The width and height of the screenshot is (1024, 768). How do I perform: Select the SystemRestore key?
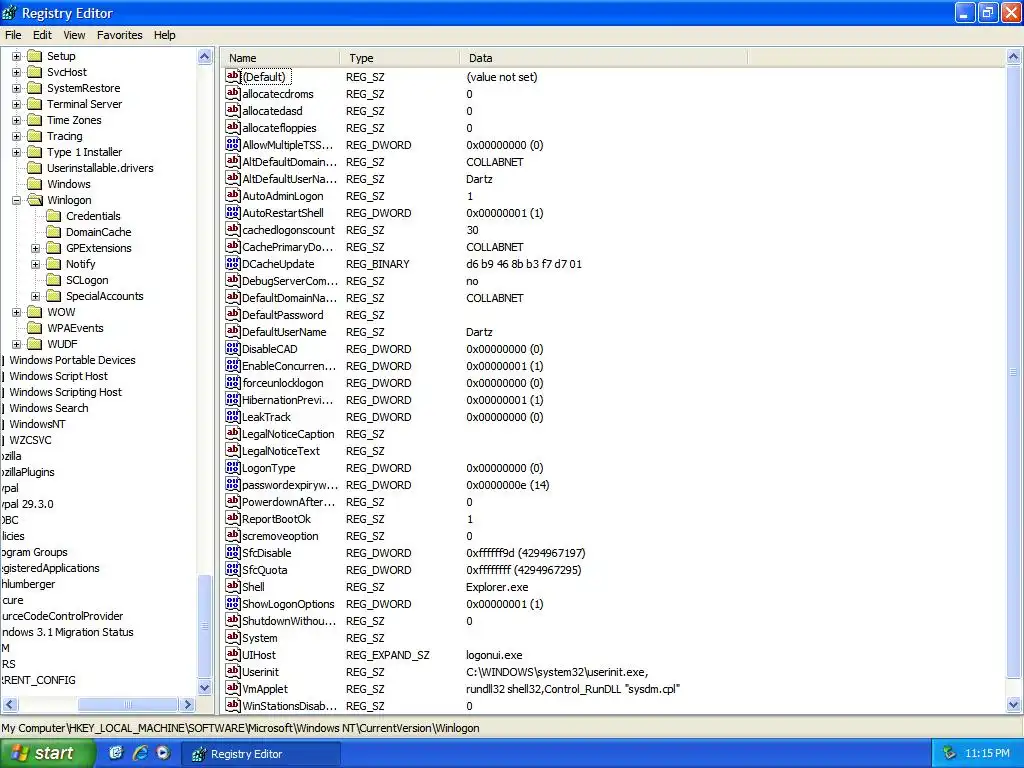click(84, 88)
